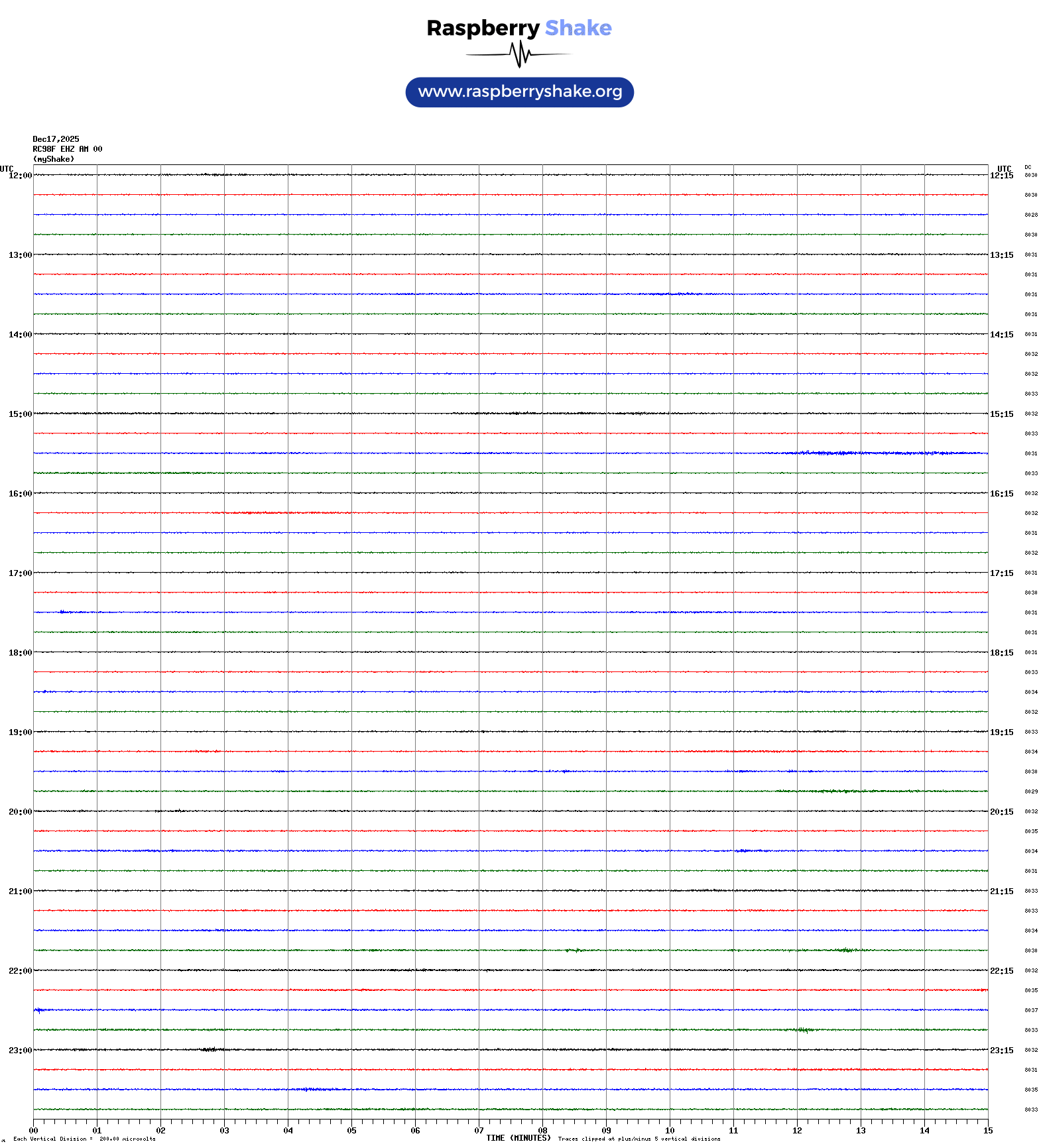Select the 18:00 hour marker on left
Screen dimensions: 1041x1148
coord(20,653)
